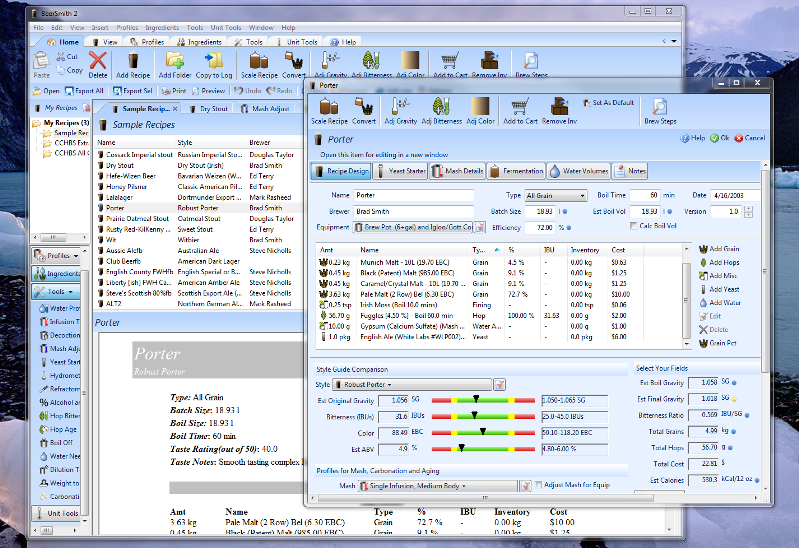Click the red Delete icon in ribbon
The width and height of the screenshot is (799, 548).
click(97, 63)
